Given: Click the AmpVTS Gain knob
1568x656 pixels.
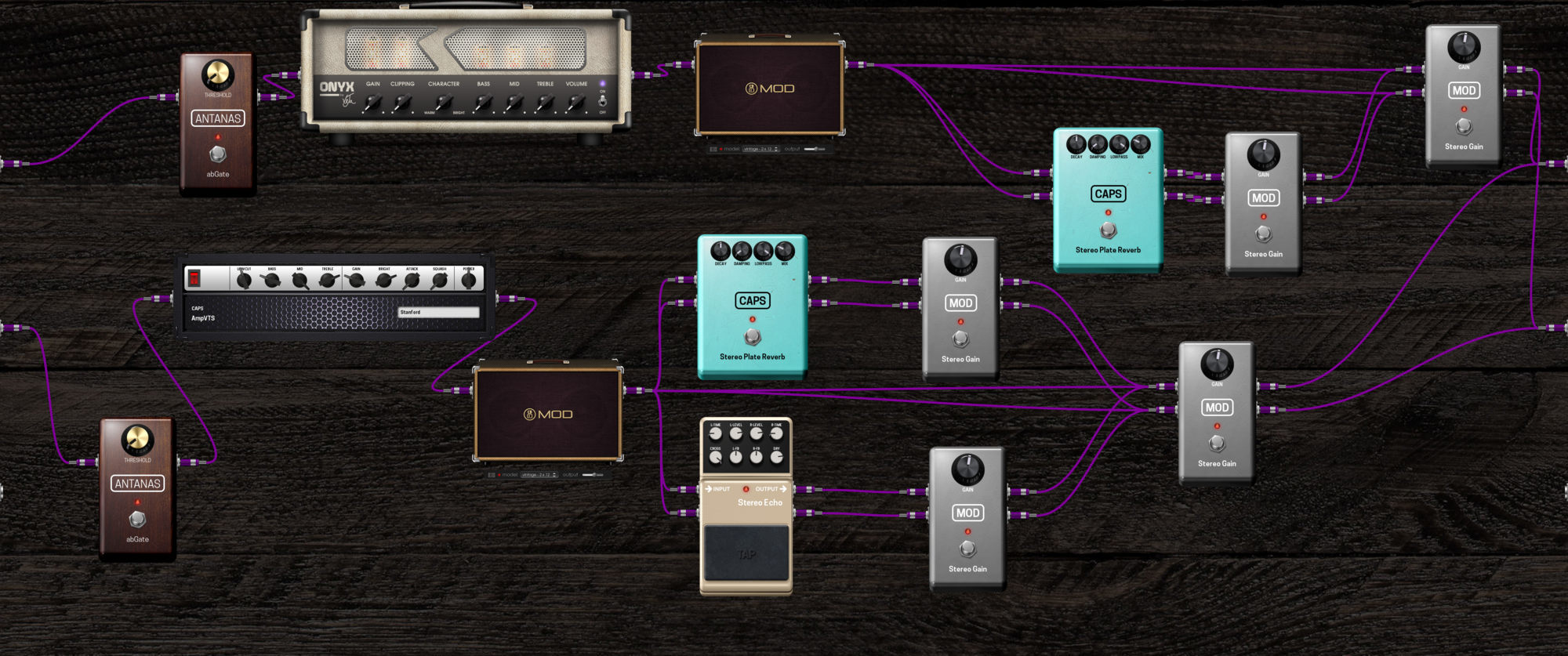Looking at the screenshot, I should pos(356,280).
